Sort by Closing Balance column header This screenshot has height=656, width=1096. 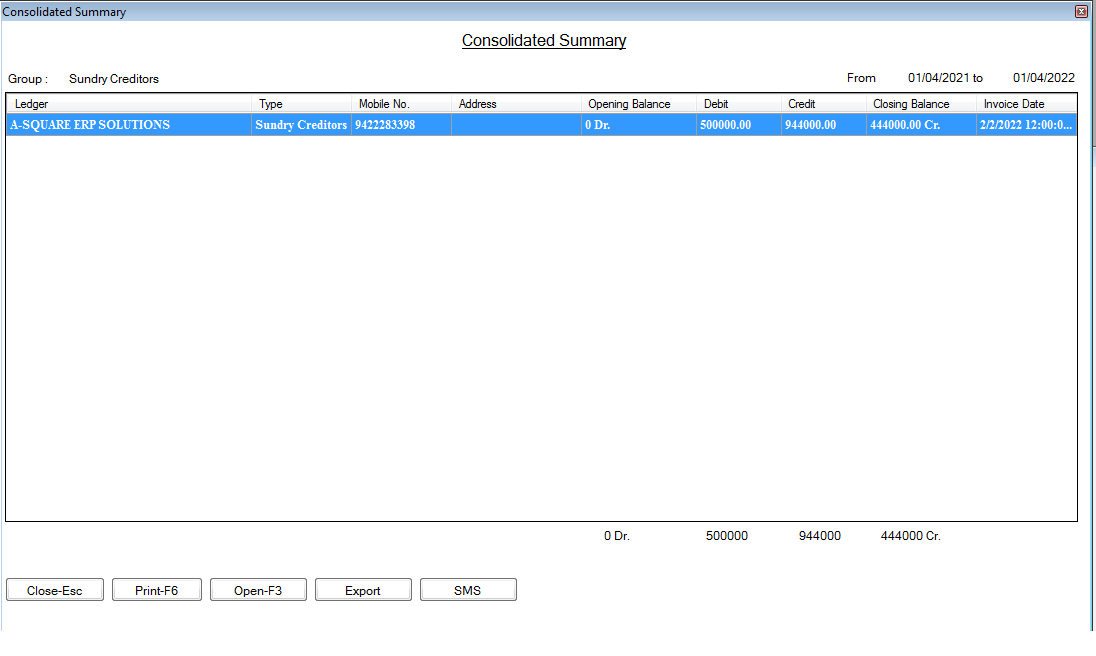921,104
